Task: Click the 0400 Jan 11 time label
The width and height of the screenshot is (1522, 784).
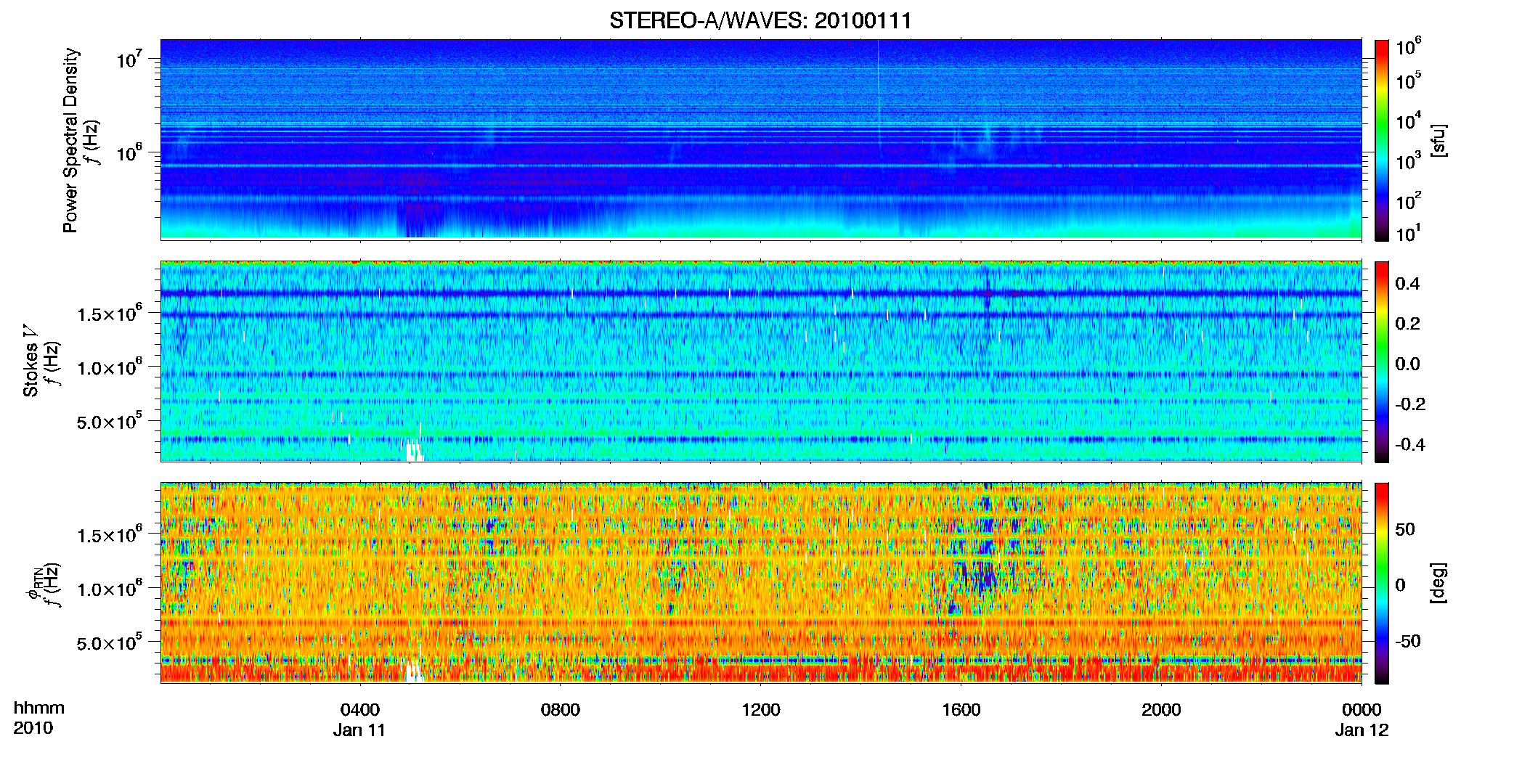Action: [359, 719]
